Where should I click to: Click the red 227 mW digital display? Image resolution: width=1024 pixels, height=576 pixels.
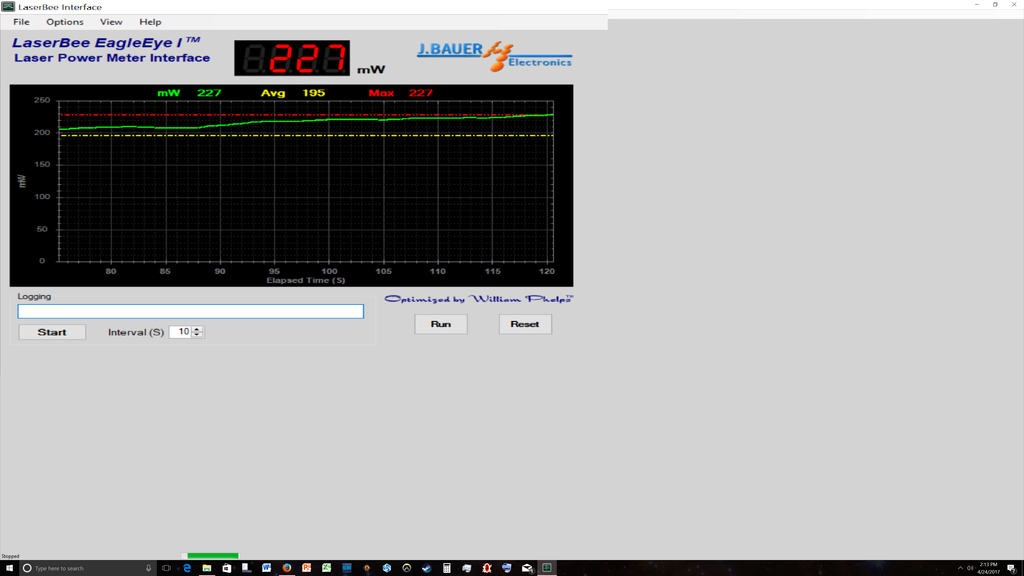292,59
